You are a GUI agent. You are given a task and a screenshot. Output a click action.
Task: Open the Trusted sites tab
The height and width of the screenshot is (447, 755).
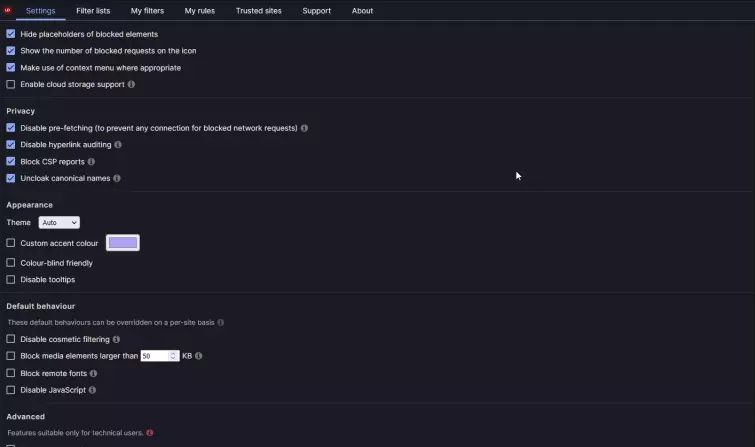(x=257, y=11)
